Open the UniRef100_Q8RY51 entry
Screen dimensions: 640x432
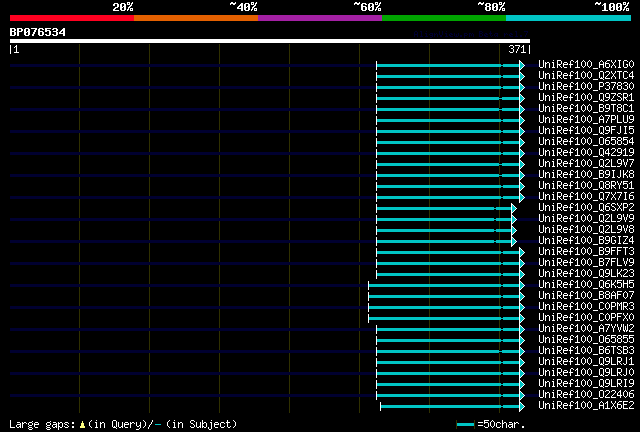tap(586, 186)
